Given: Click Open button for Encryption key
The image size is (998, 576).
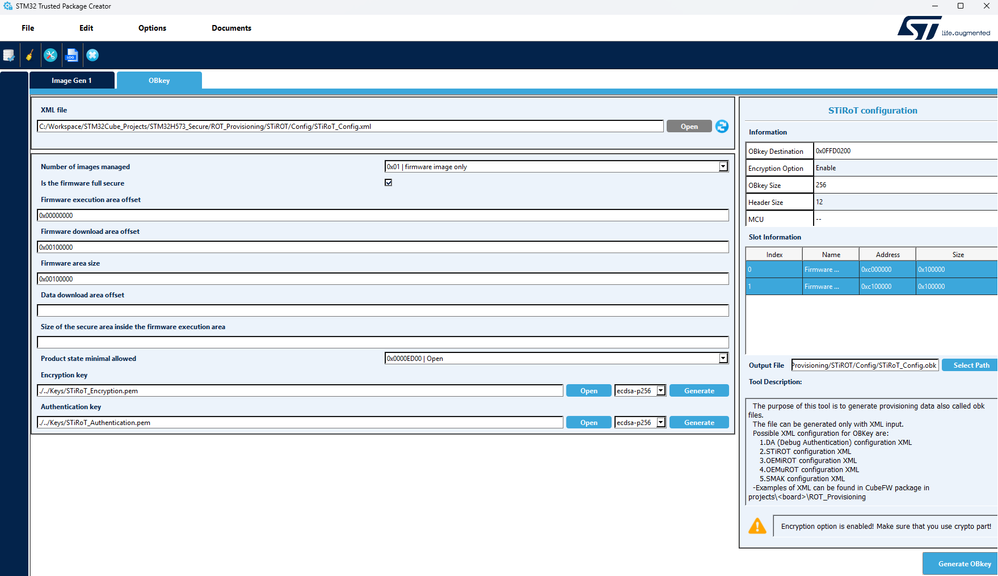Looking at the screenshot, I should point(588,391).
